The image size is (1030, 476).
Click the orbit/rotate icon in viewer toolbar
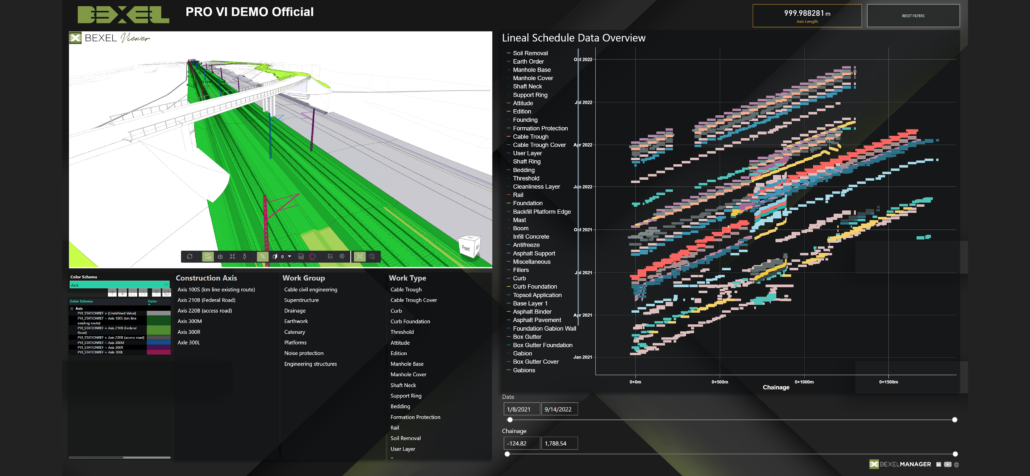189,256
